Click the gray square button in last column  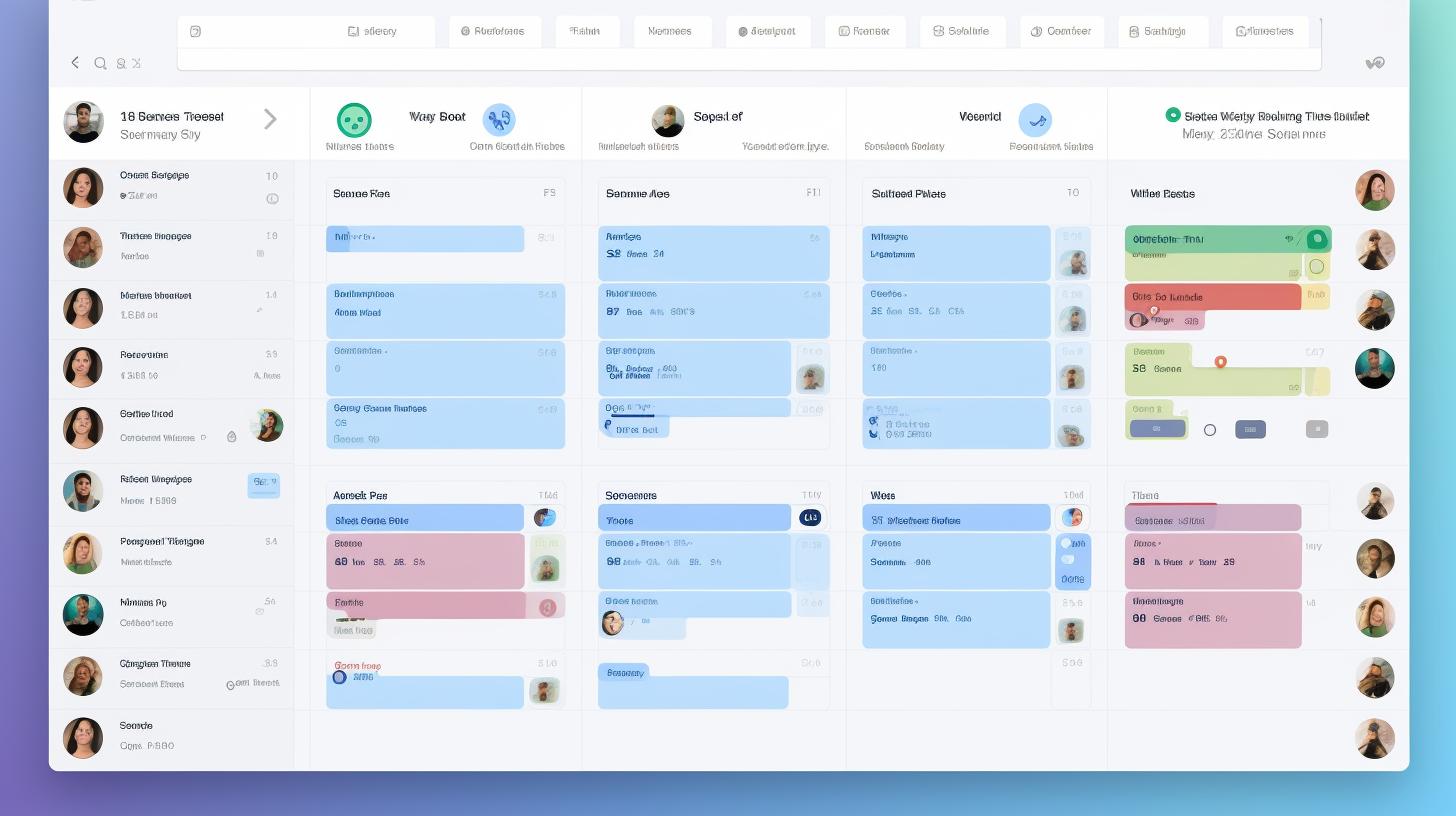(x=1317, y=429)
